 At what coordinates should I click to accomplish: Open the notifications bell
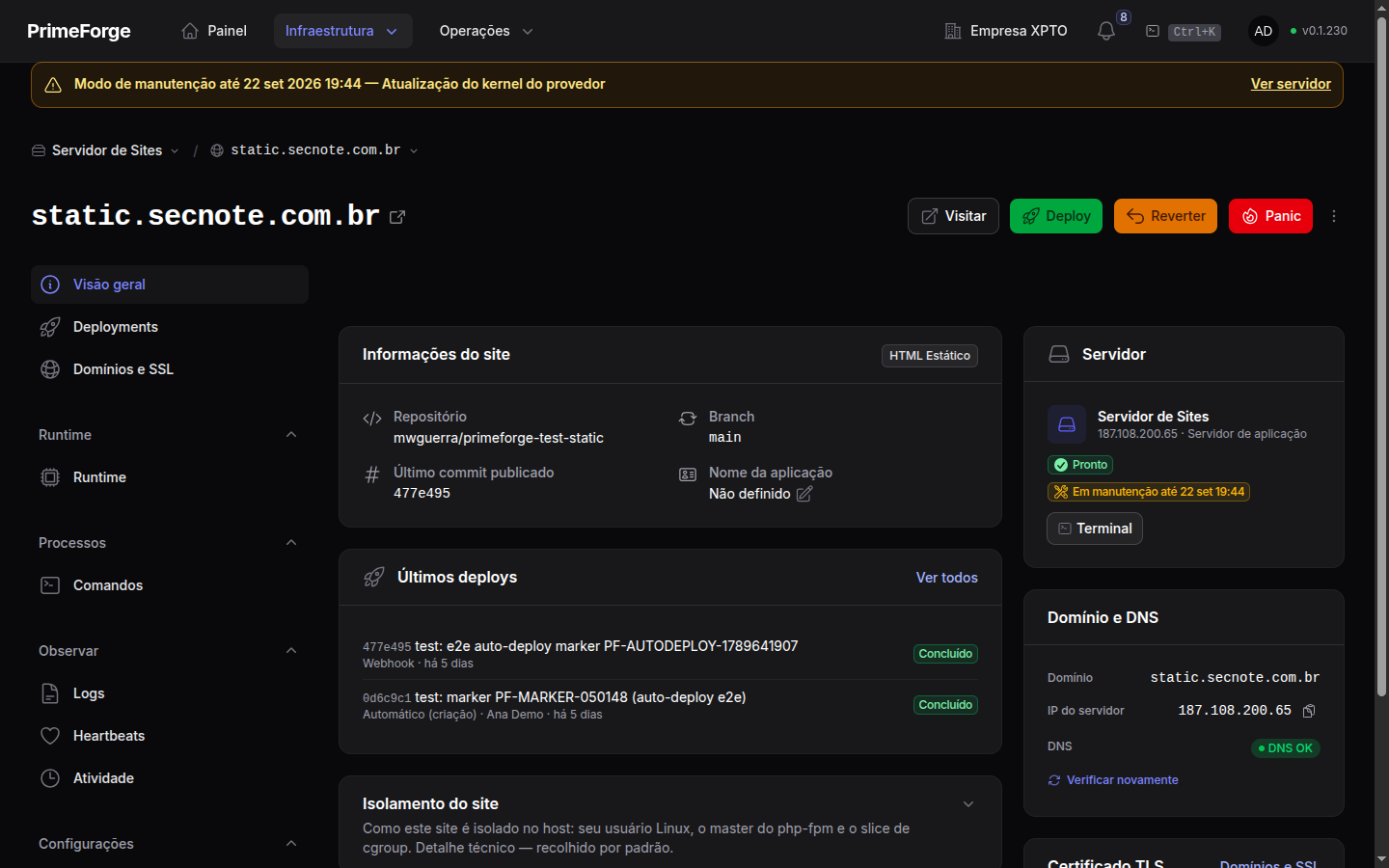1106,31
